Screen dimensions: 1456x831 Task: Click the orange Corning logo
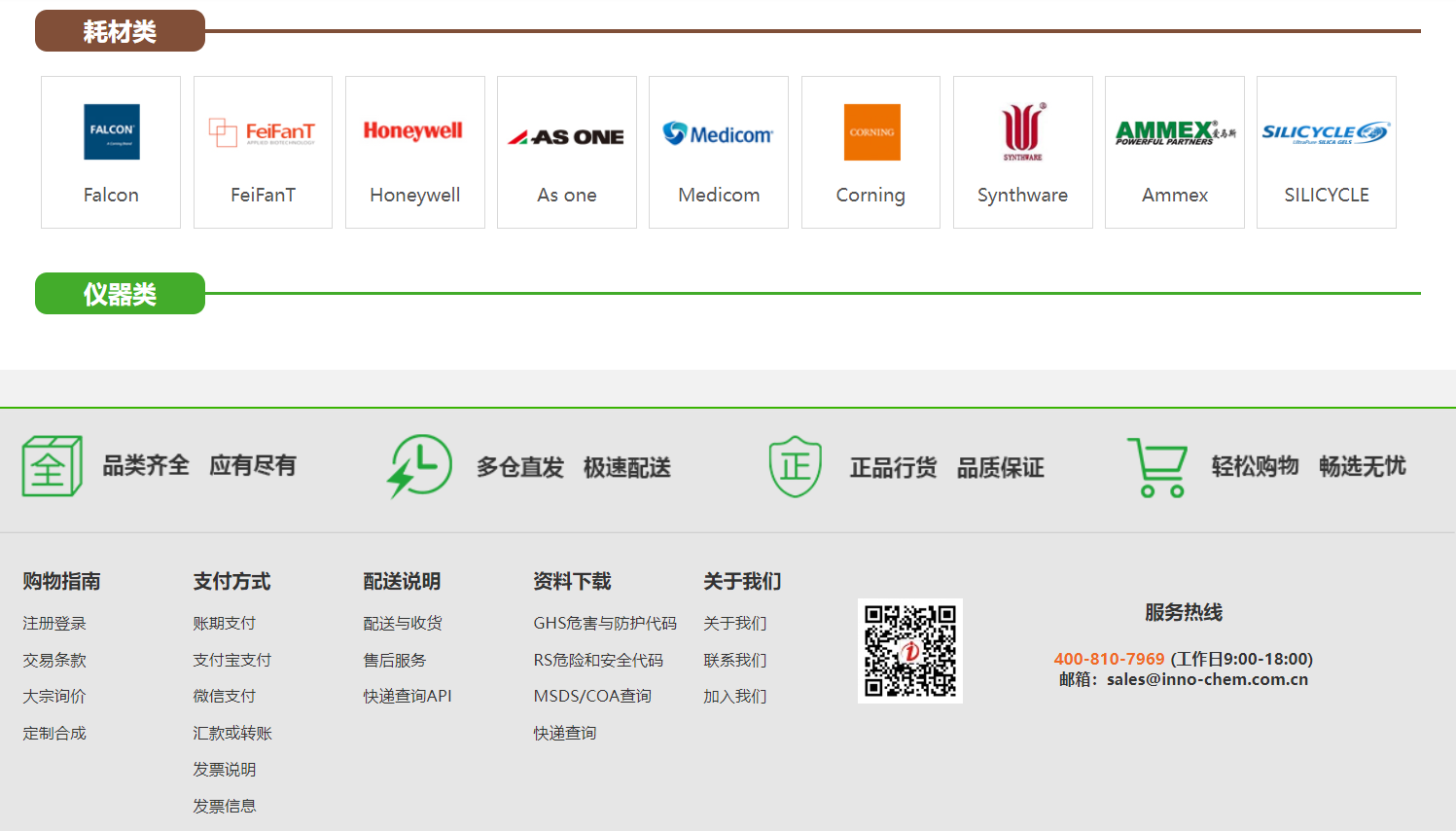tap(870, 132)
